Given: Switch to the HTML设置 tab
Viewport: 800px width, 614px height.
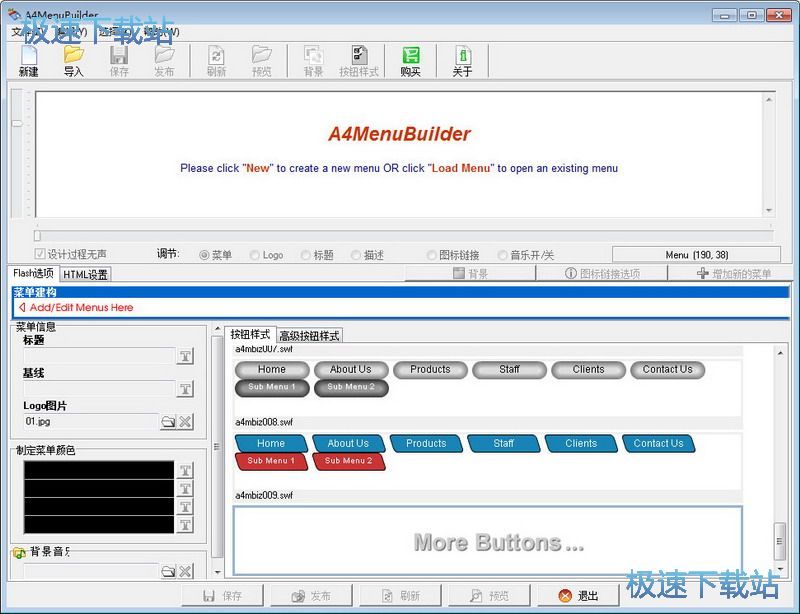Looking at the screenshot, I should tap(85, 275).
